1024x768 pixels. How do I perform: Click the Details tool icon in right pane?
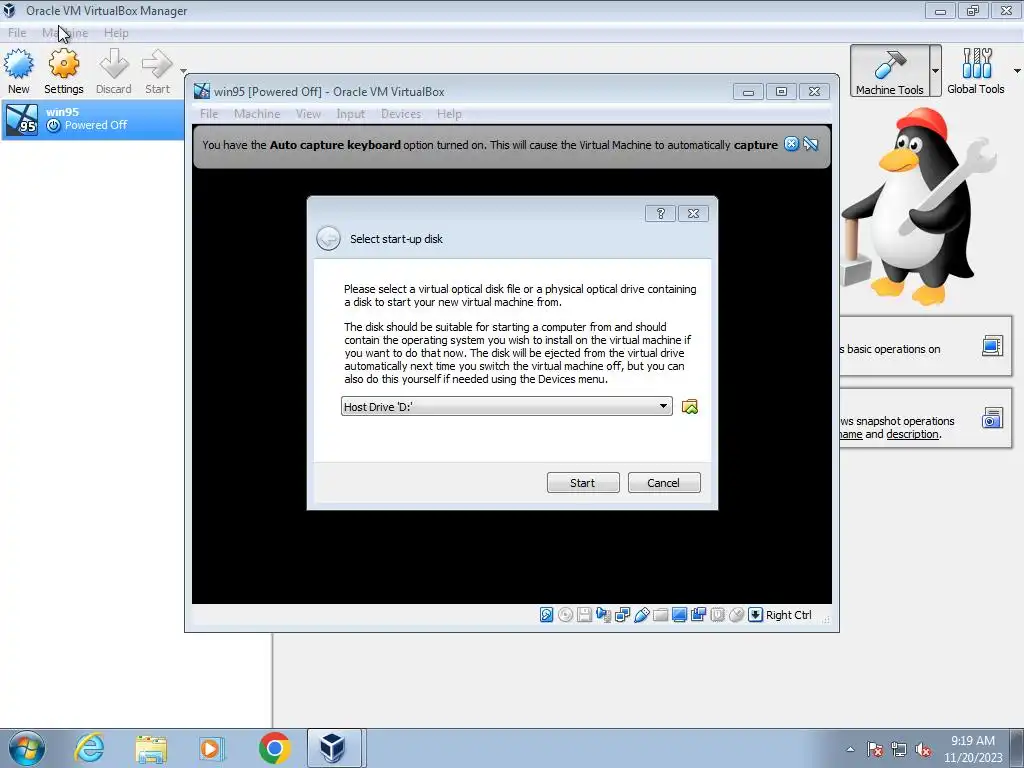pos(992,345)
